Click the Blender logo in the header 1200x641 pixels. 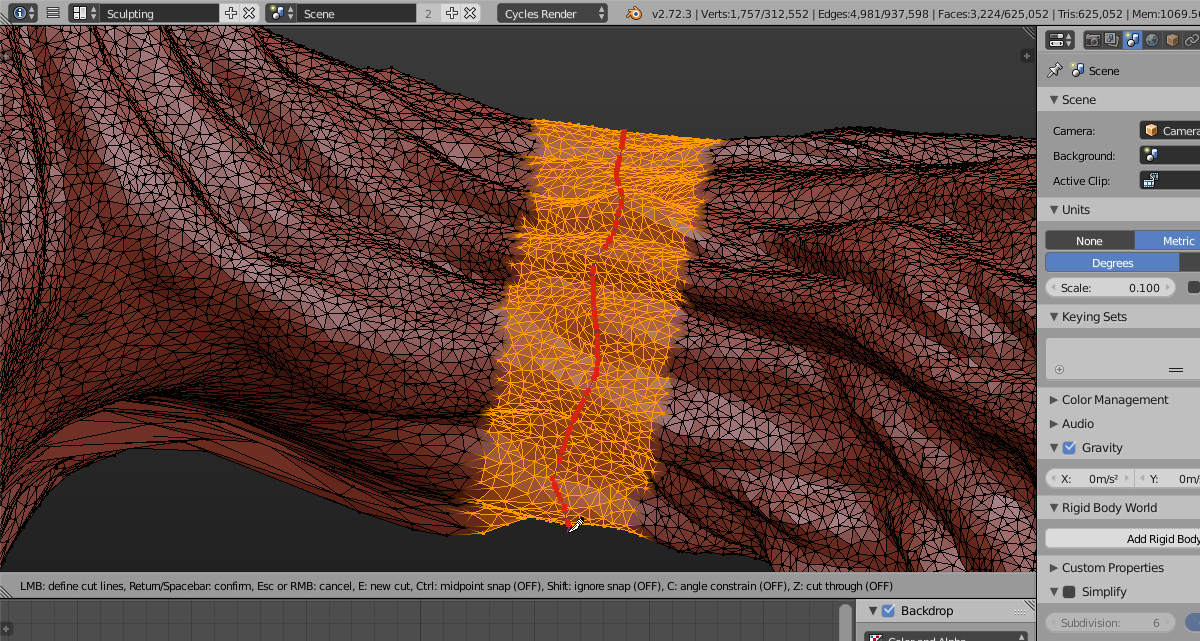point(634,14)
